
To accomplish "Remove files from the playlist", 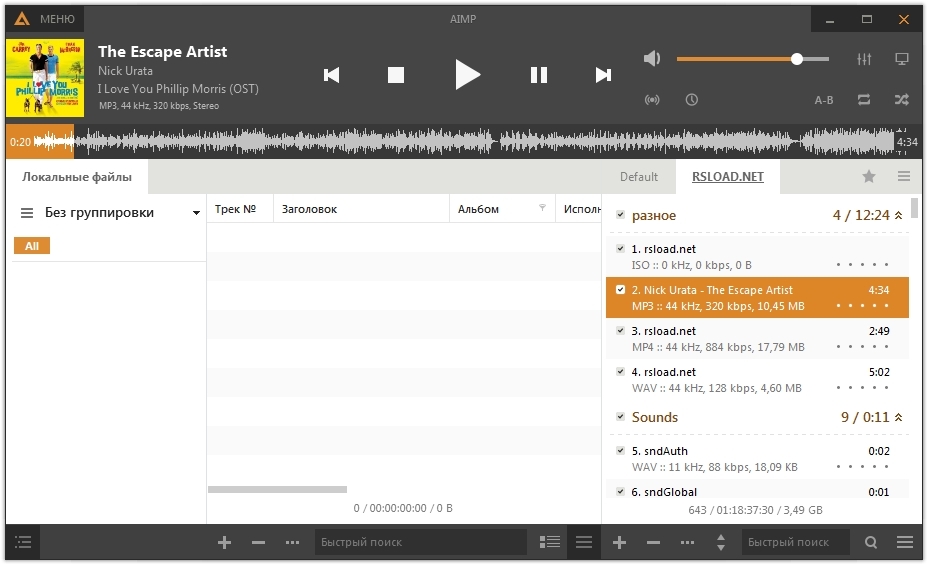I will [653, 542].
